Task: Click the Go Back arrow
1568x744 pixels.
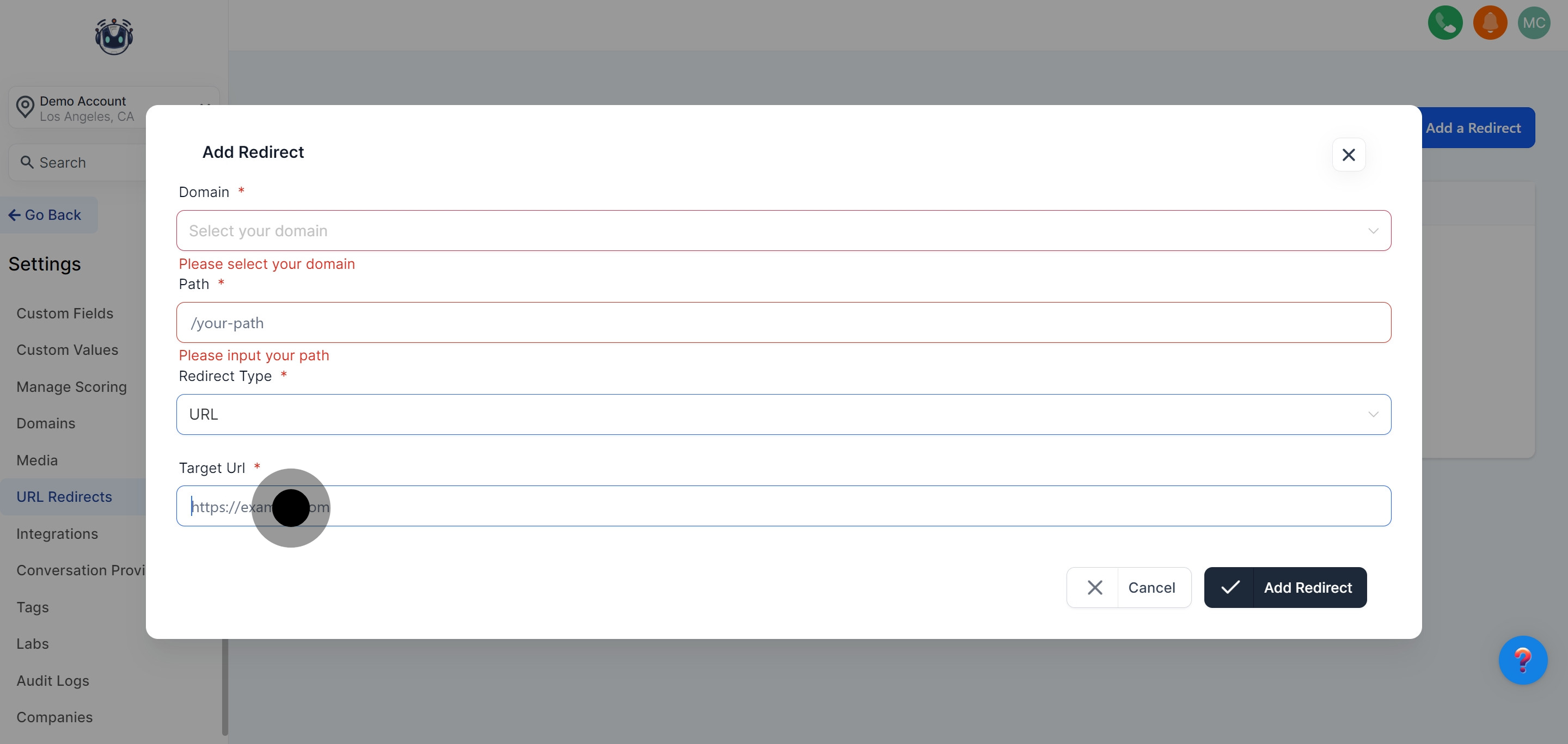Action: [15, 215]
